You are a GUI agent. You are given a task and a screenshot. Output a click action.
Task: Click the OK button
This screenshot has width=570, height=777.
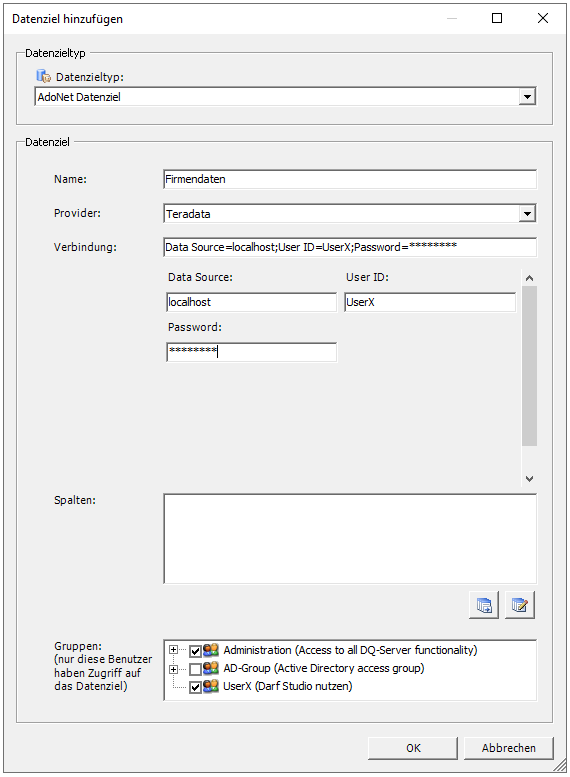[x=412, y=748]
